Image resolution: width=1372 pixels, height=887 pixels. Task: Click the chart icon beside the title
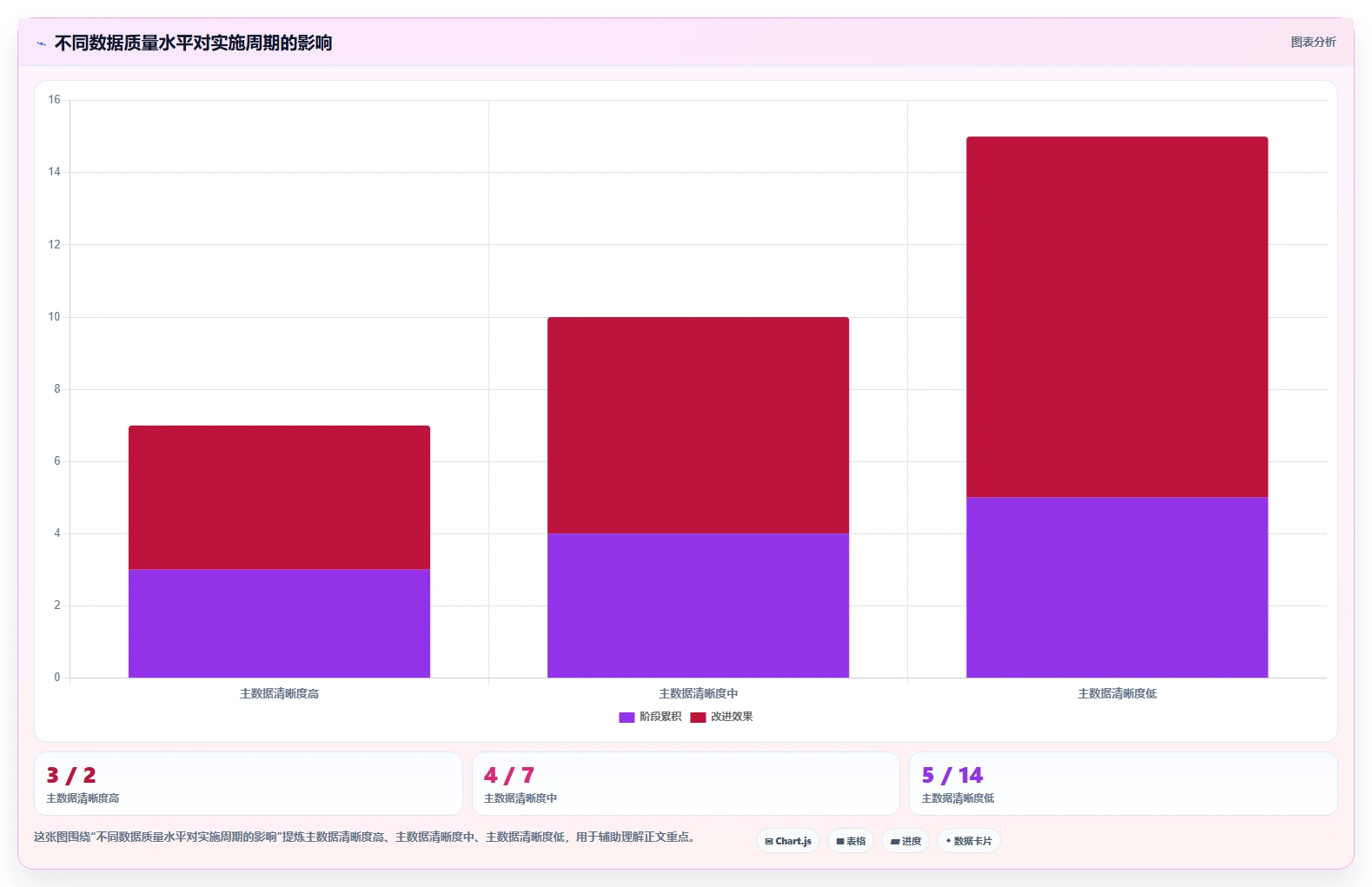[41, 43]
